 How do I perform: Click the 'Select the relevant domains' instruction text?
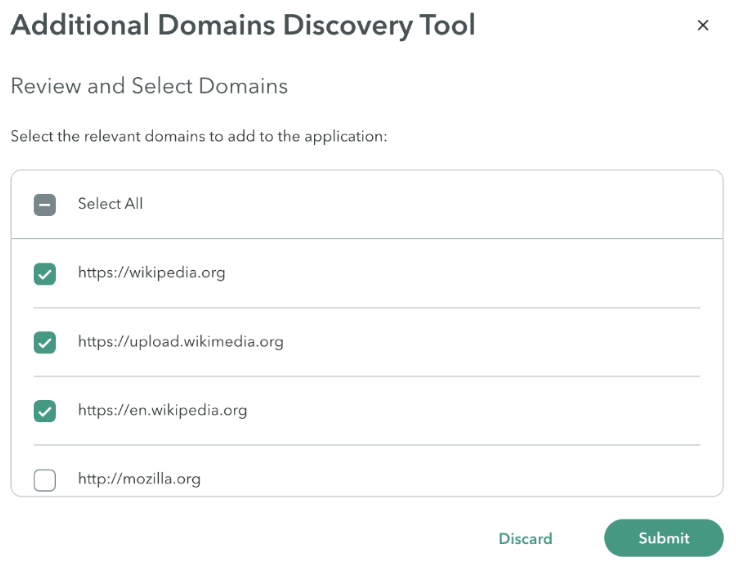[x=199, y=137]
